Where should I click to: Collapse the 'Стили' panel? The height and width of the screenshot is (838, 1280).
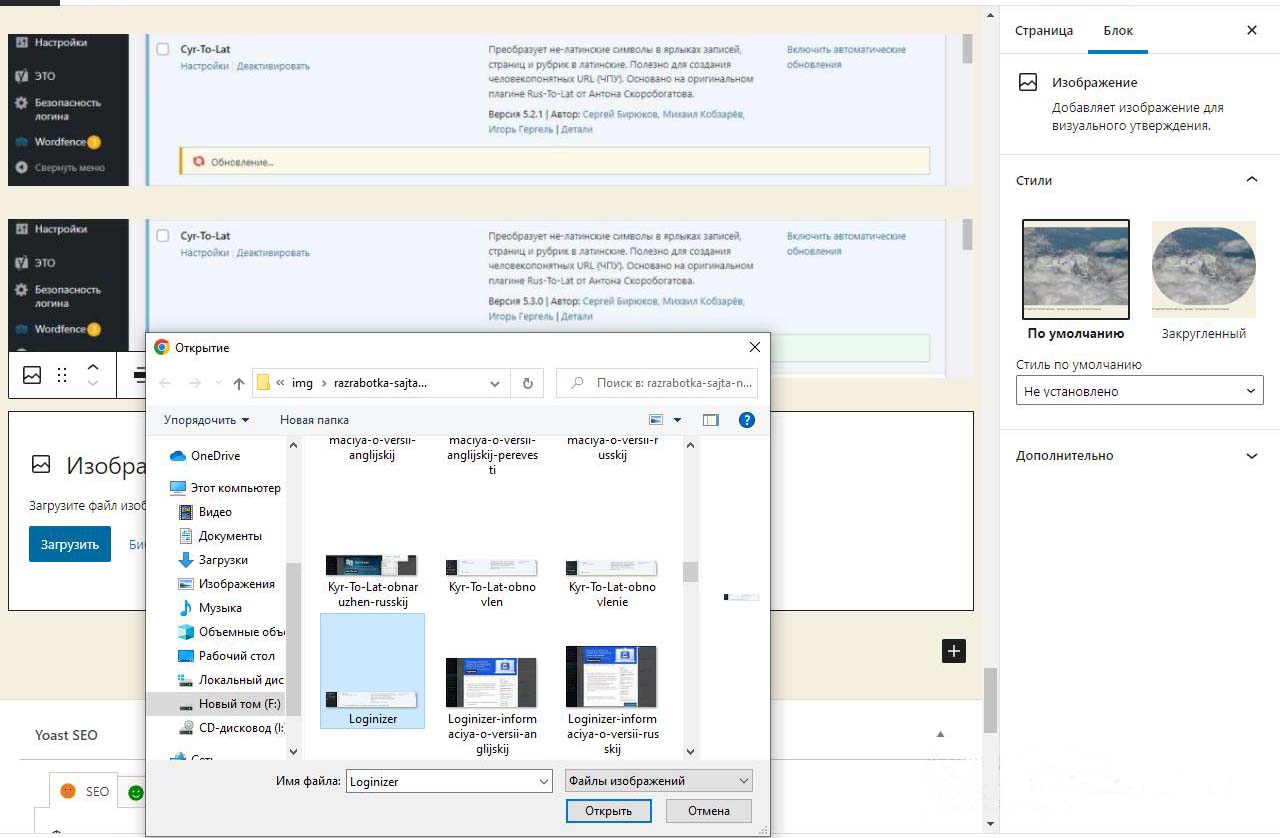pyautogui.click(x=1251, y=180)
